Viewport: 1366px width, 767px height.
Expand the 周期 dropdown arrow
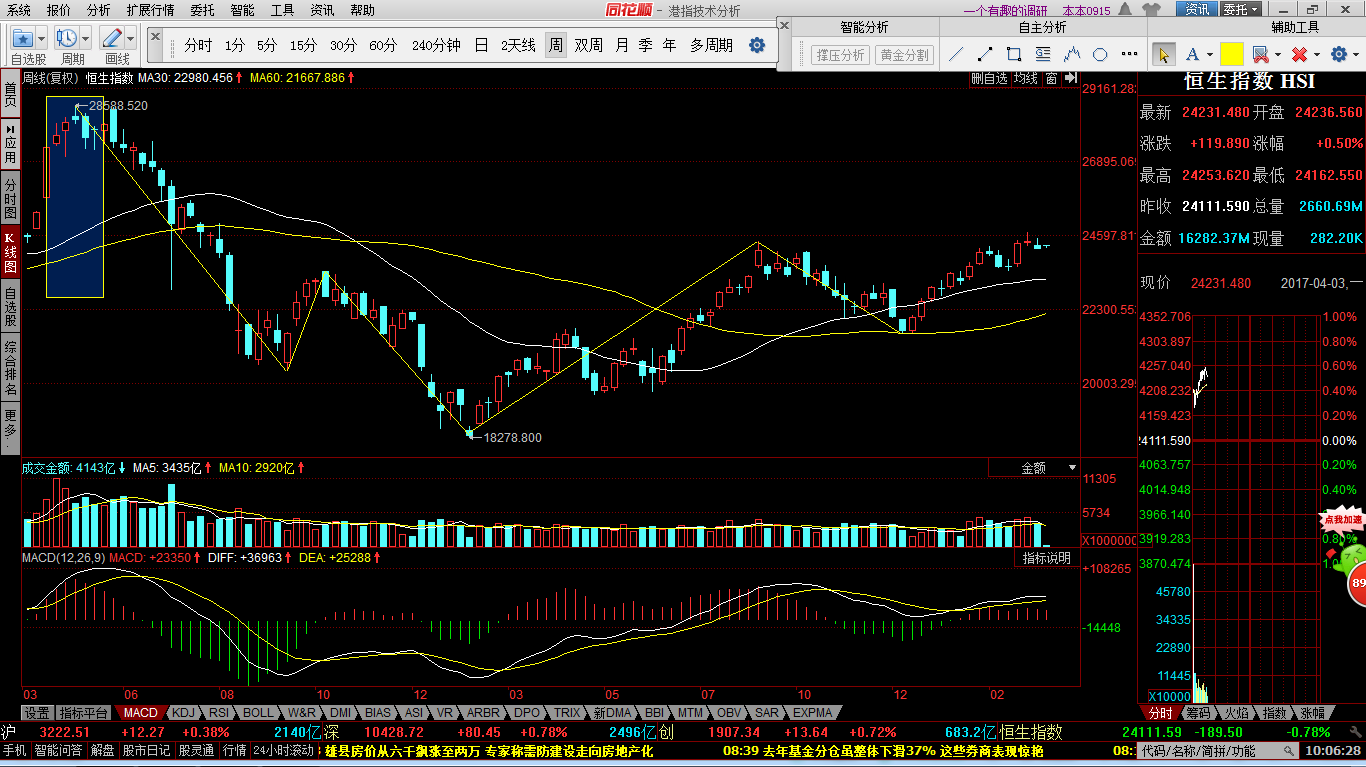point(86,38)
